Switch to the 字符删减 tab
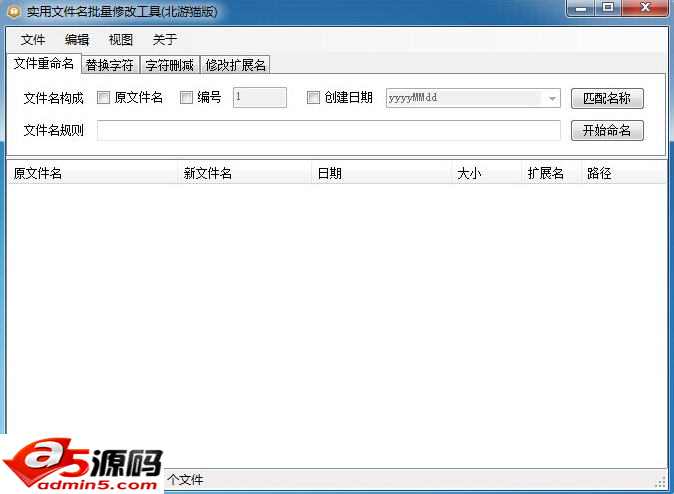Image resolution: width=674 pixels, height=494 pixels. pyautogui.click(x=170, y=65)
